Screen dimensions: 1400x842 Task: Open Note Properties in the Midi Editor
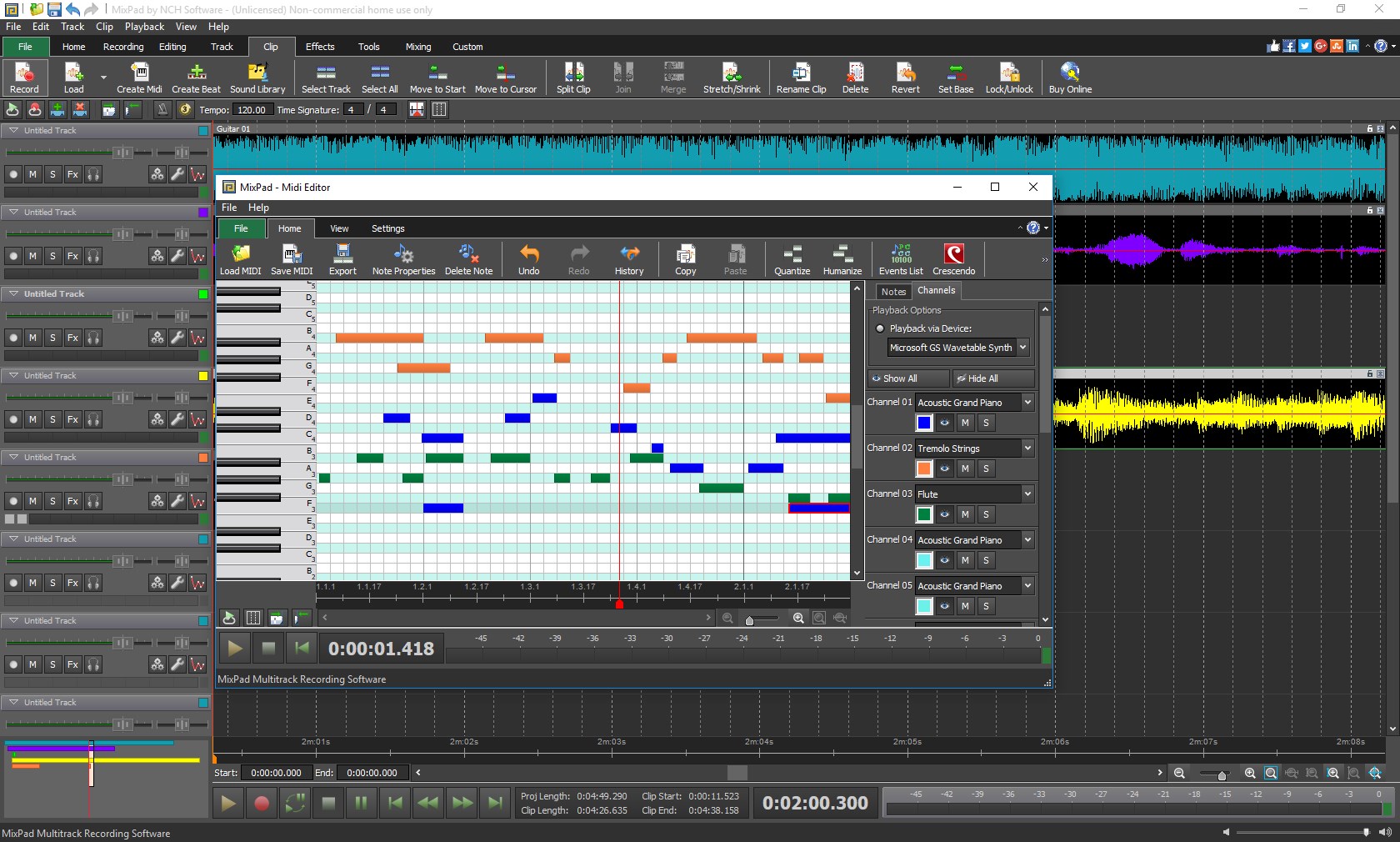click(x=403, y=259)
